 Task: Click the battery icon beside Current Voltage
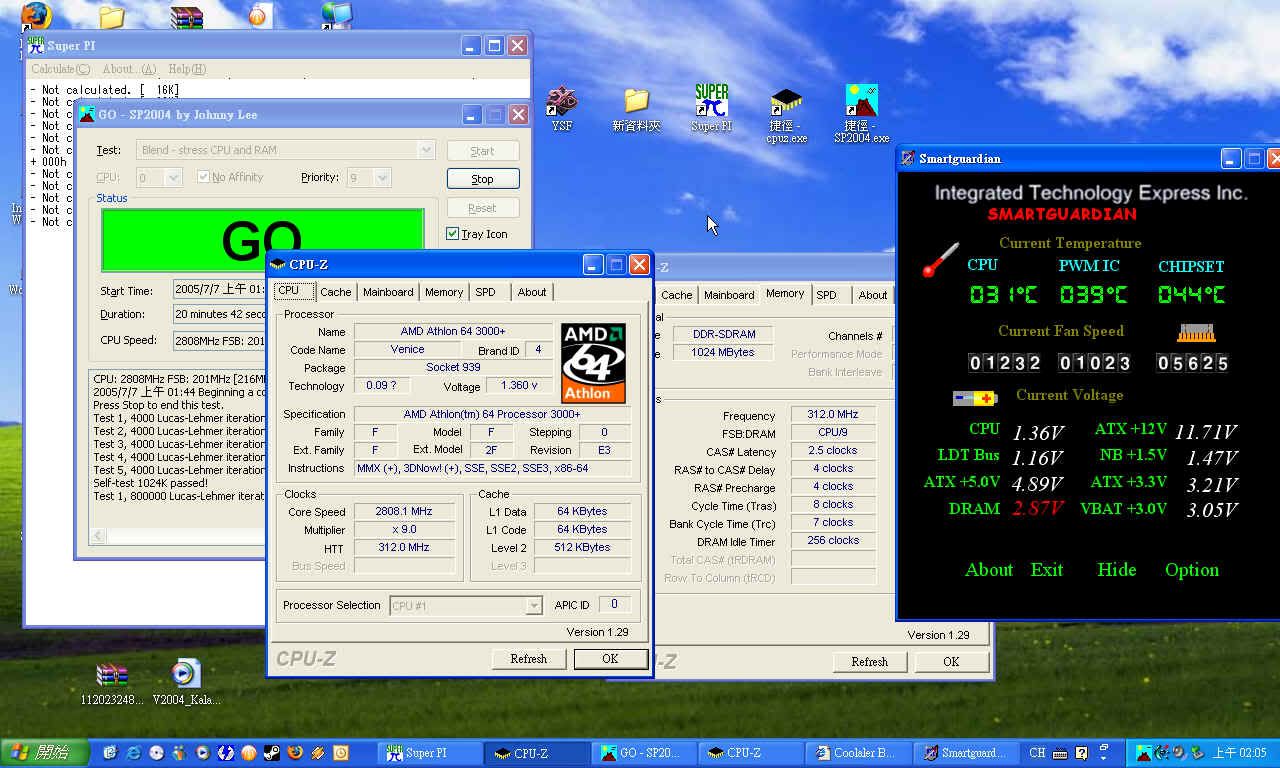point(974,398)
